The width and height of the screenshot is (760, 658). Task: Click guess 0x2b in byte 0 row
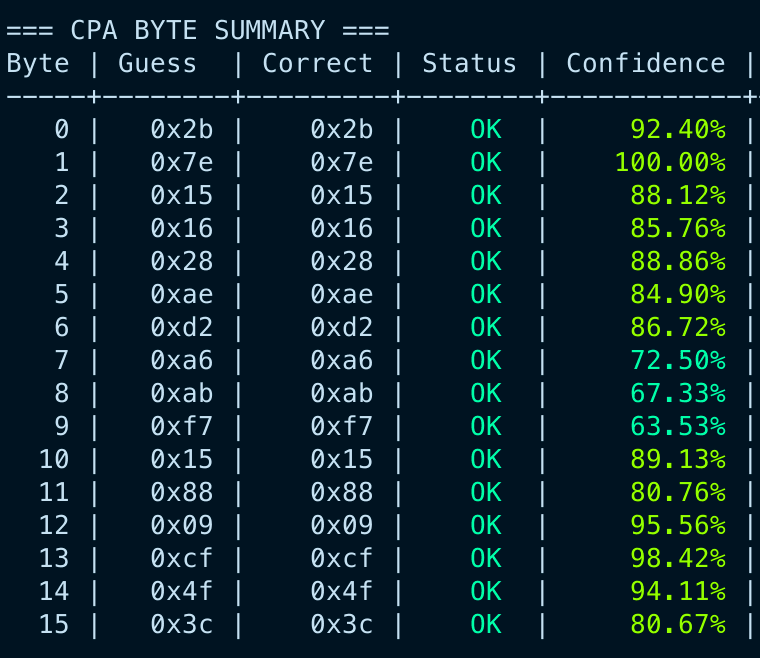181,129
